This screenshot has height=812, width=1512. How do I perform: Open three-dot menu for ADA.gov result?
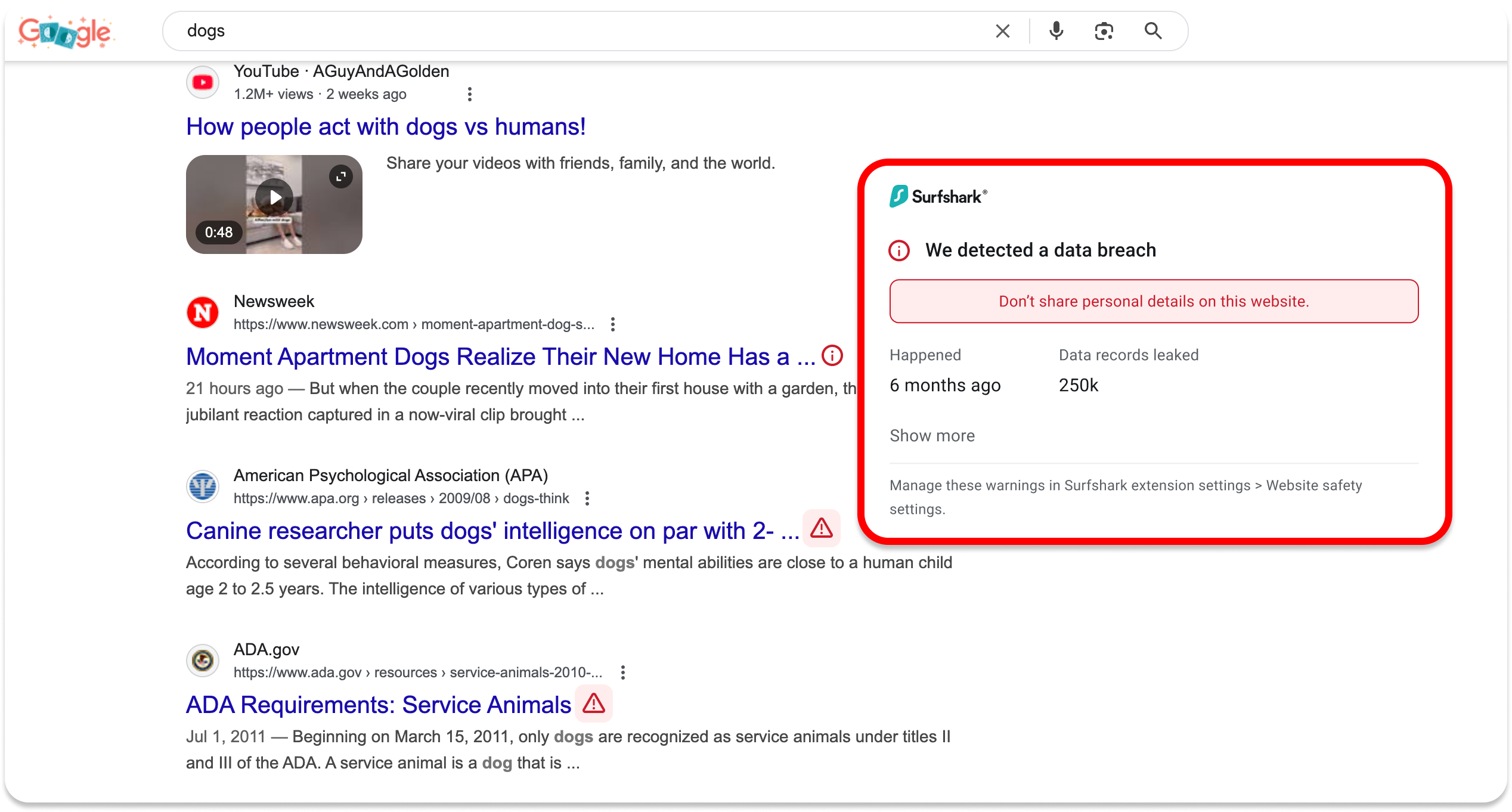point(623,672)
